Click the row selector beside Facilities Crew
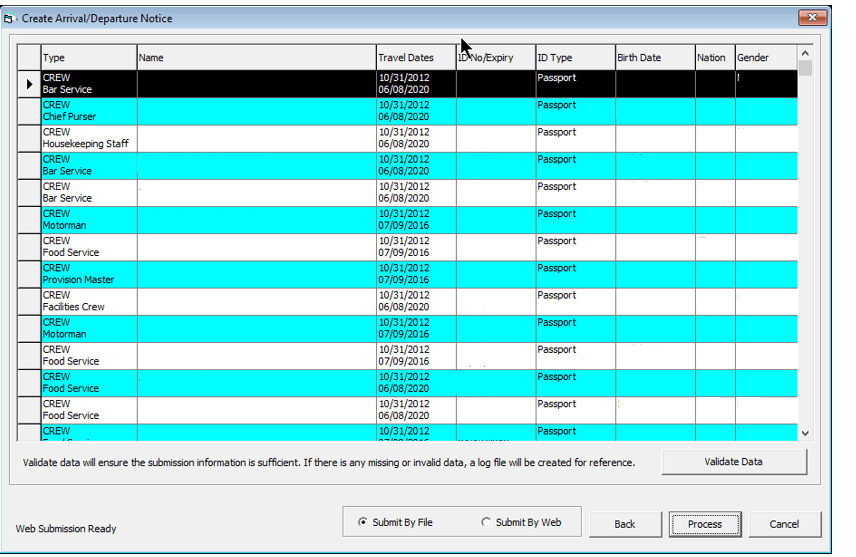 tap(29, 302)
